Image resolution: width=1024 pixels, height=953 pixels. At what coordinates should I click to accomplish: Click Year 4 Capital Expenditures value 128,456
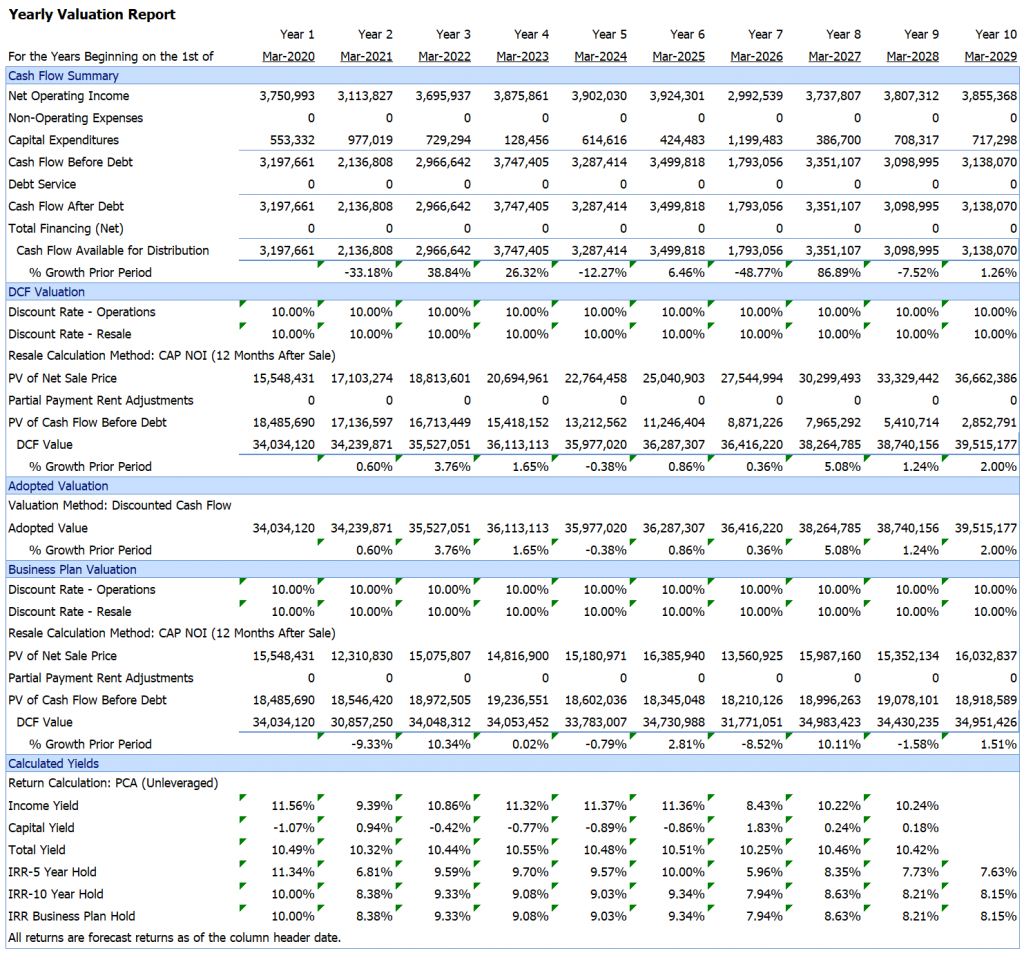(x=526, y=140)
